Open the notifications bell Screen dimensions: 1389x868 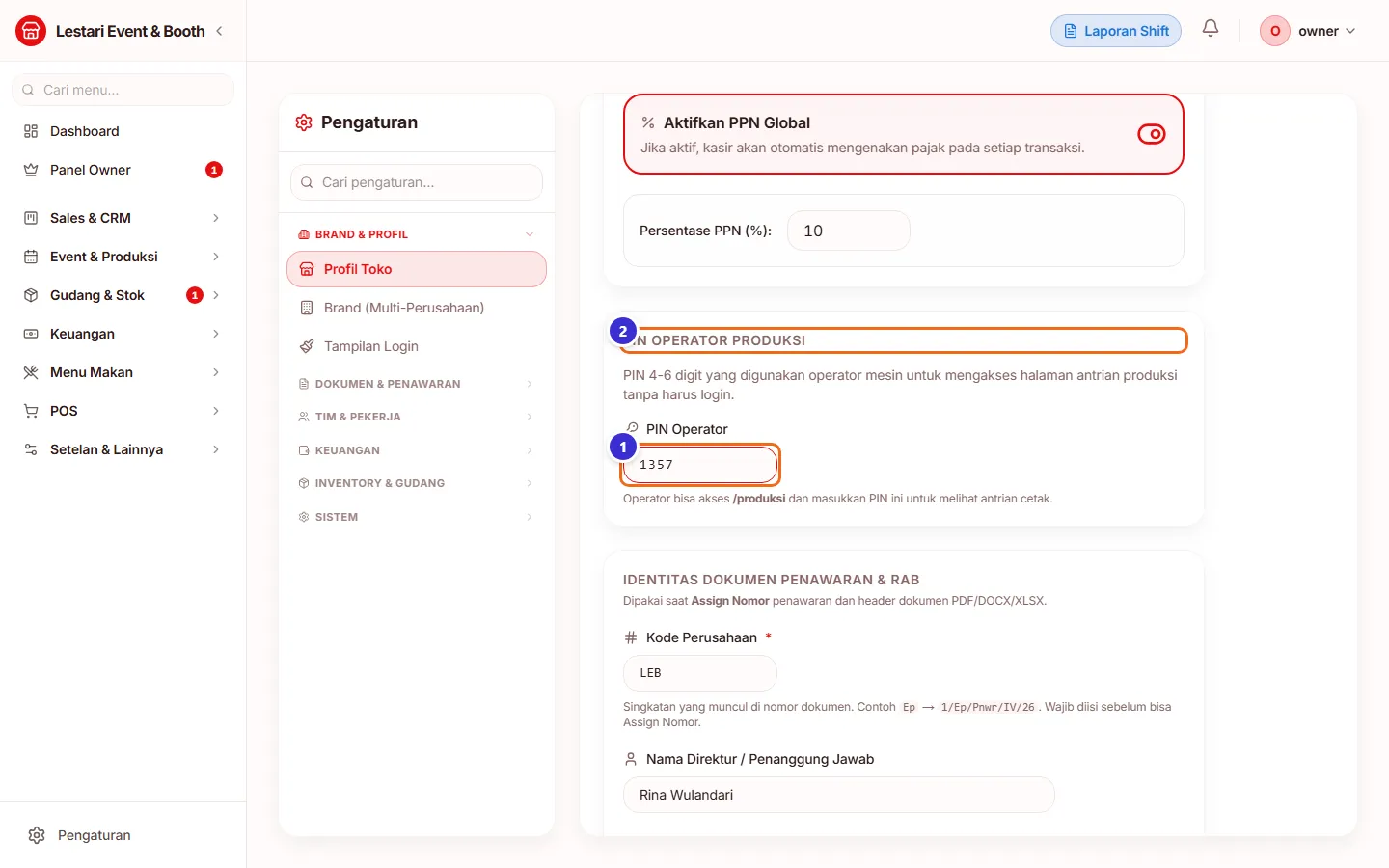click(x=1211, y=29)
